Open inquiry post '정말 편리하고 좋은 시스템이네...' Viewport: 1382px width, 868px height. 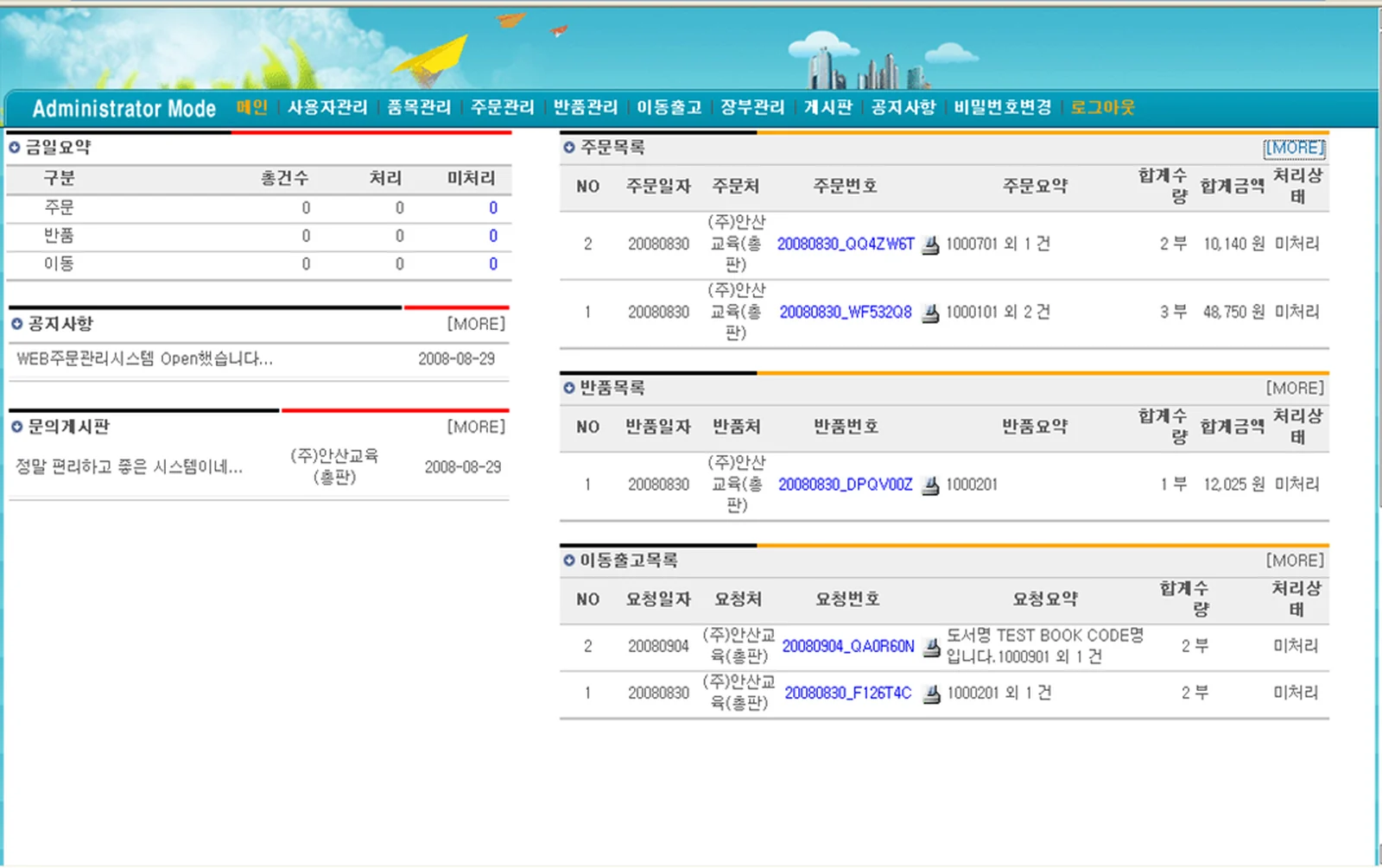click(x=130, y=467)
